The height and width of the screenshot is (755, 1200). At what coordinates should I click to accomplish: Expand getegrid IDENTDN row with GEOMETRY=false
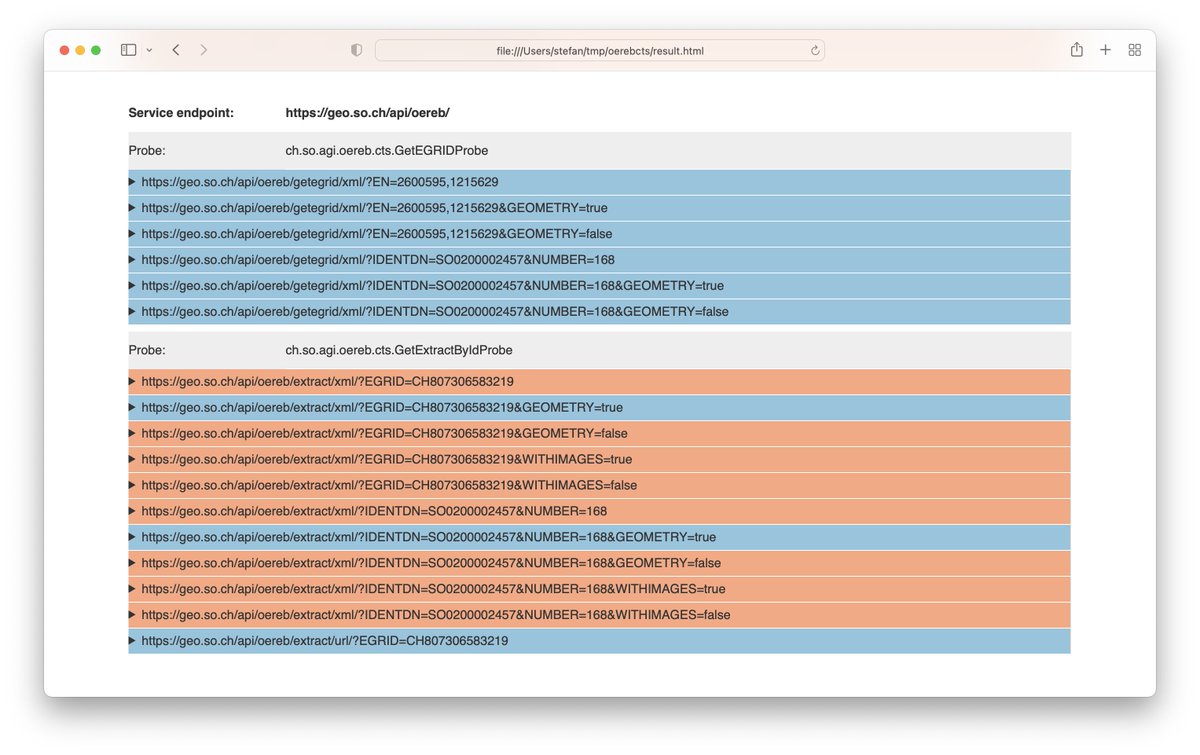click(x=599, y=312)
